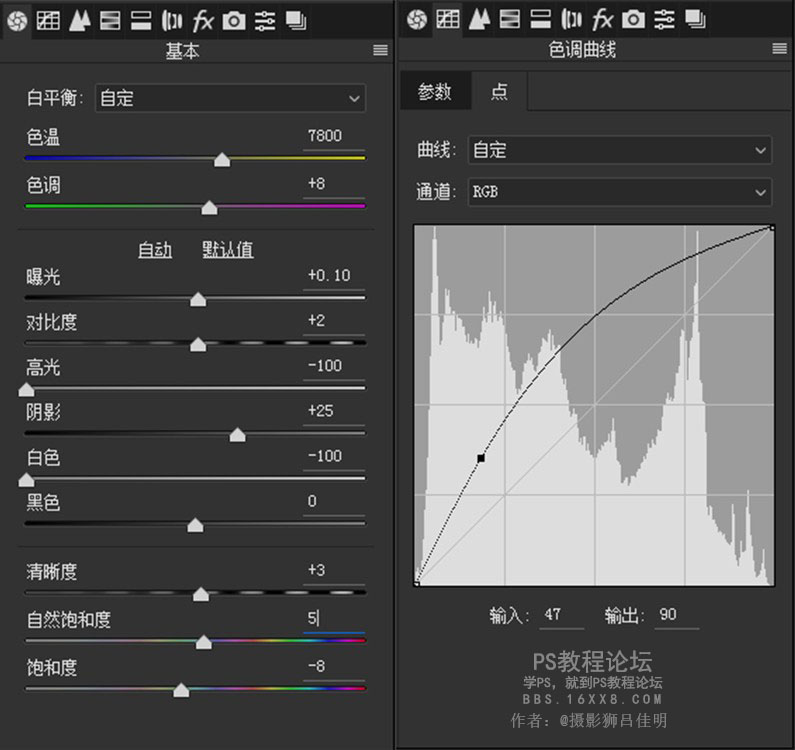The width and height of the screenshot is (795, 750).
Task: Click the 阴影 value field +25
Action: coord(334,411)
